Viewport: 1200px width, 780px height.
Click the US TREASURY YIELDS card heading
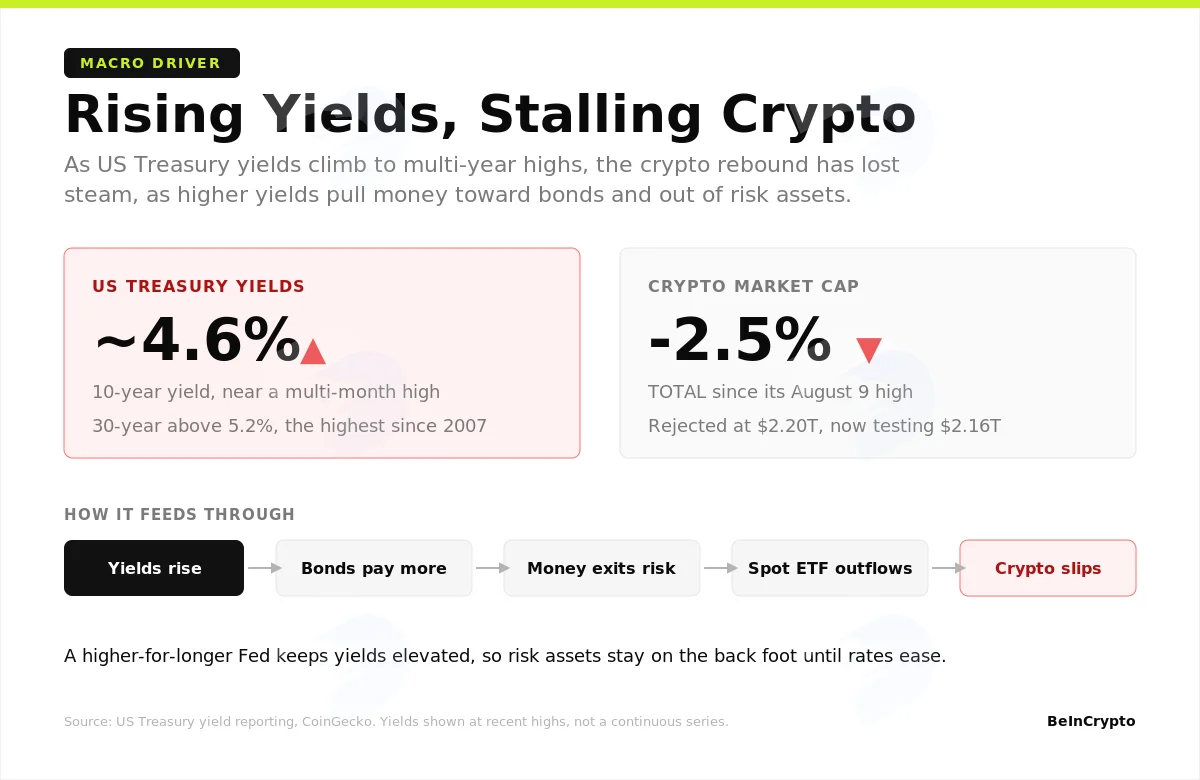198,286
